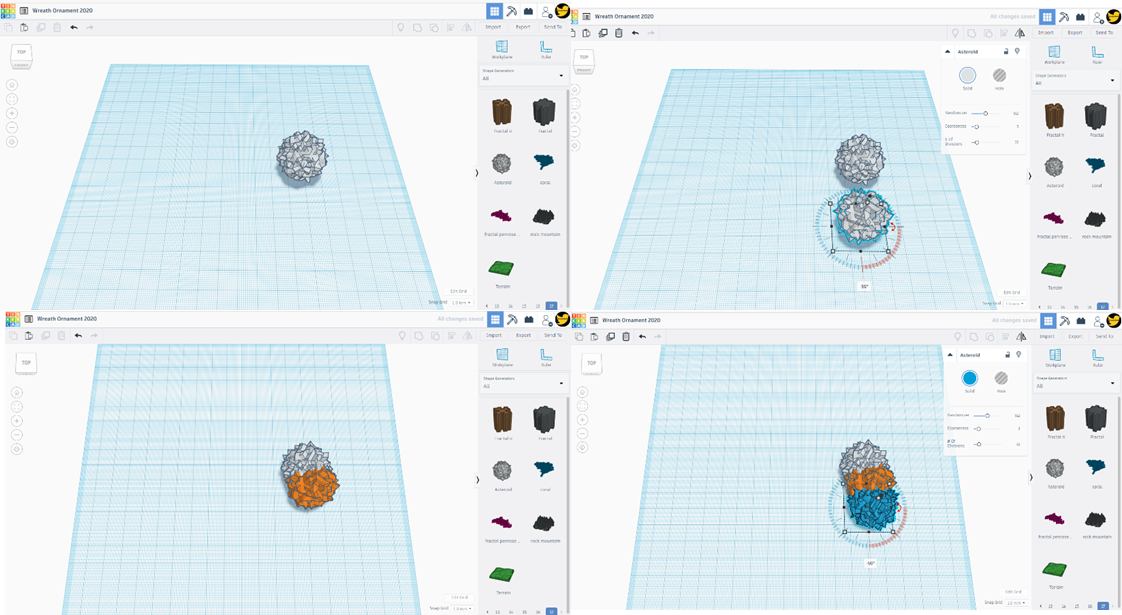Click Paste icon in top-right screenshot
The image size is (1122, 615).
click(587, 33)
